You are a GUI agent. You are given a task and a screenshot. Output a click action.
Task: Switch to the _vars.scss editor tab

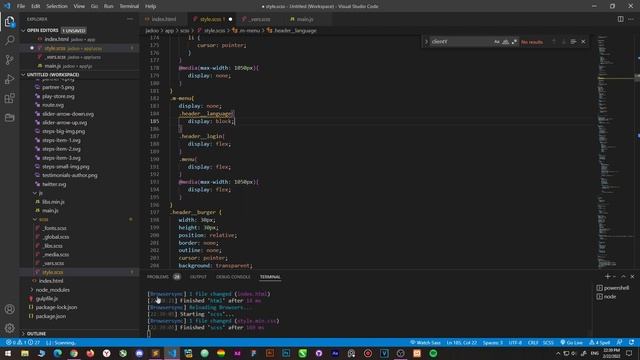(x=260, y=19)
